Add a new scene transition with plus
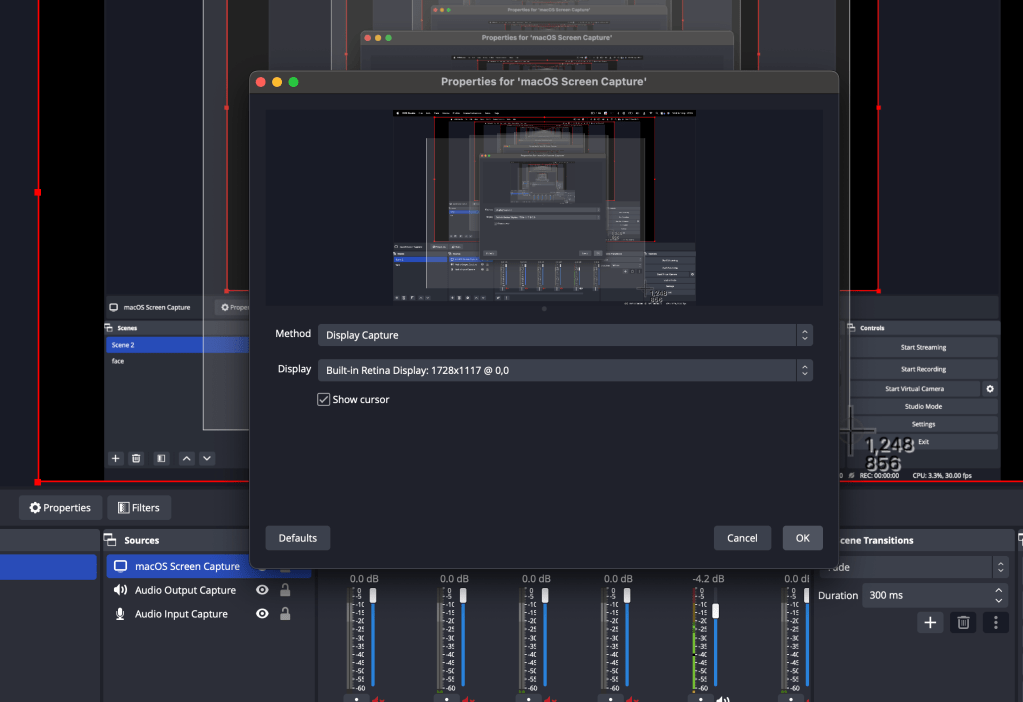The height and width of the screenshot is (702, 1023). pos(930,622)
